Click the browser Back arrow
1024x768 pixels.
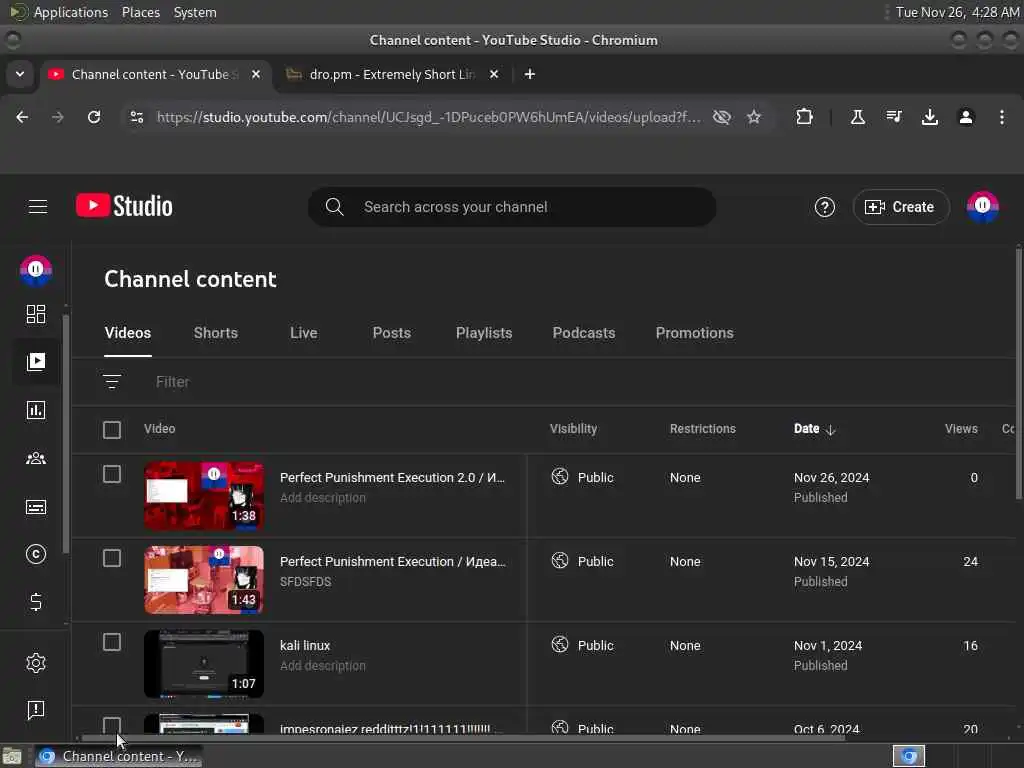pyautogui.click(x=22, y=117)
